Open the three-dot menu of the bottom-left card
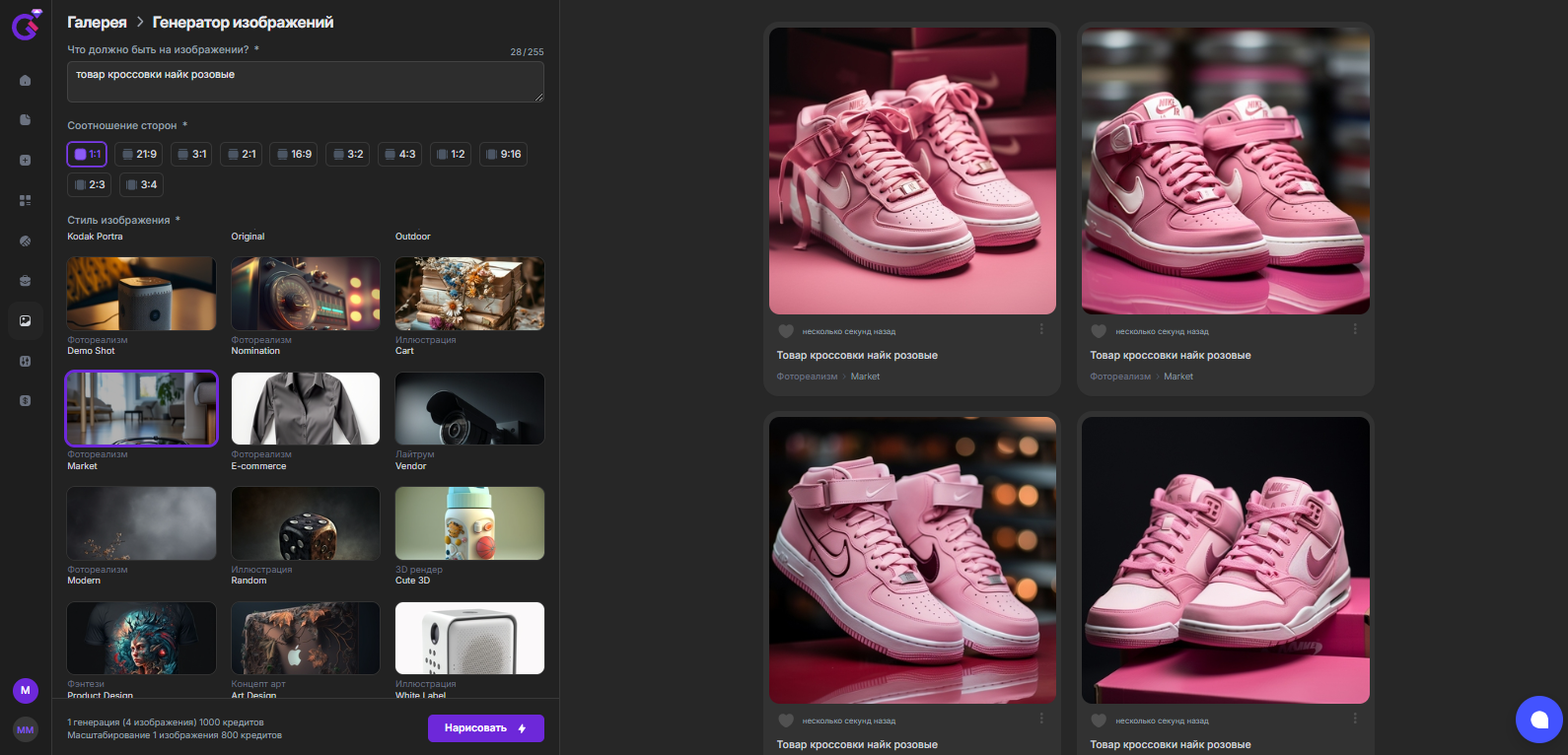Viewport: 1568px width, 755px height. pos(1041,719)
